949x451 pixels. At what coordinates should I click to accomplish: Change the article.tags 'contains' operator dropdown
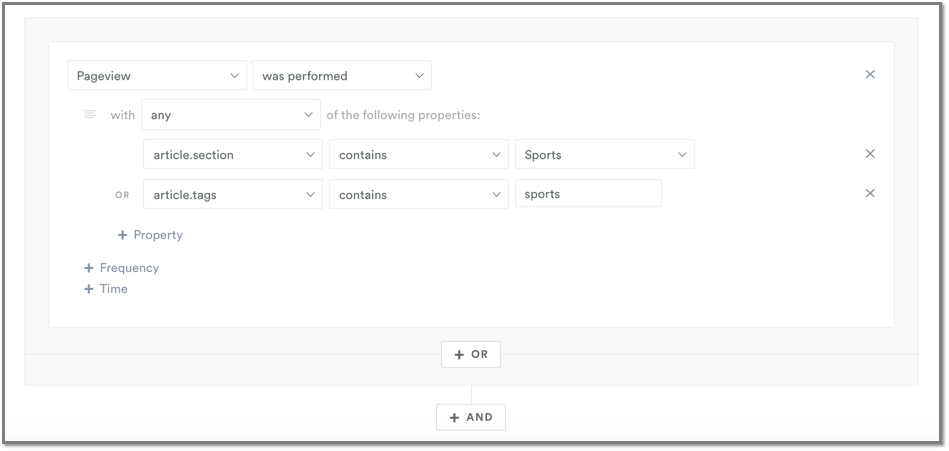point(419,194)
